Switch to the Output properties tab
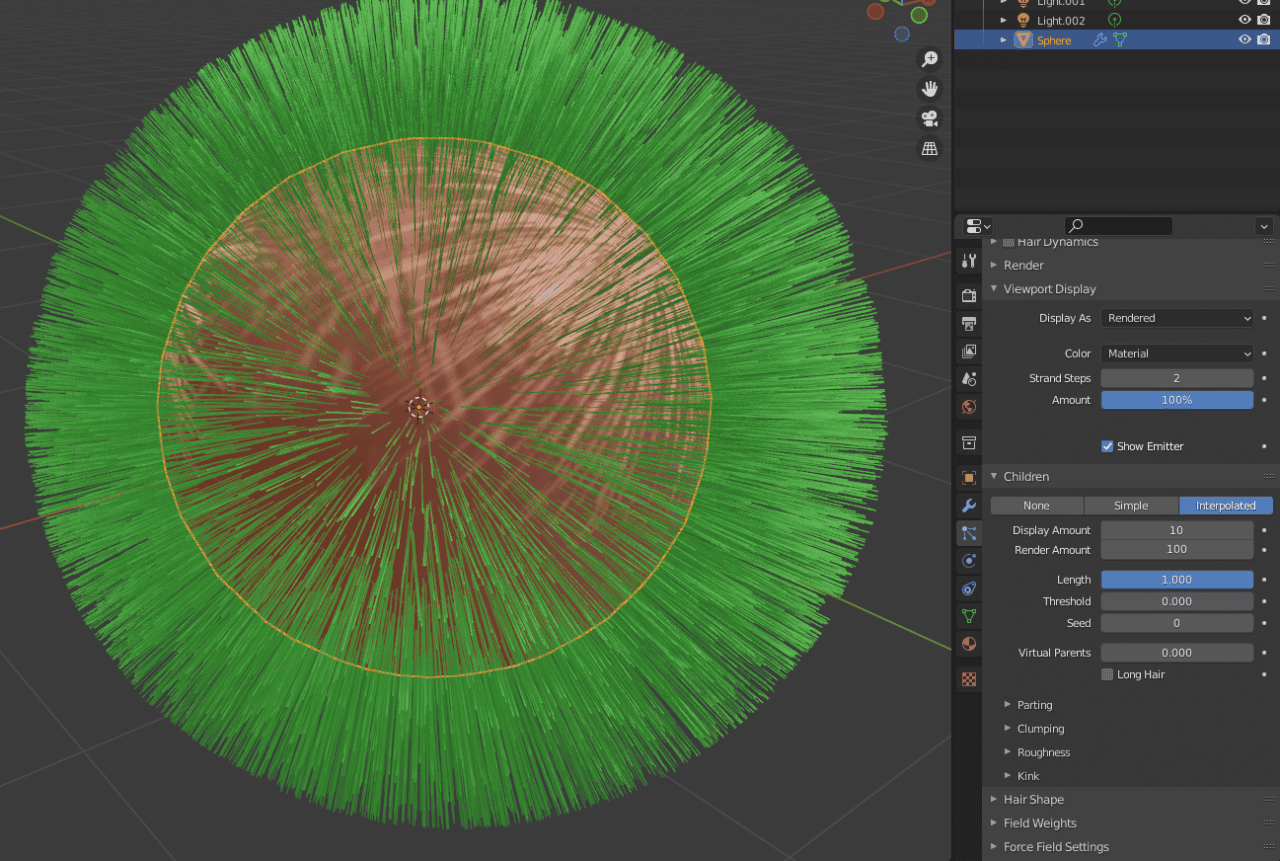 967,324
